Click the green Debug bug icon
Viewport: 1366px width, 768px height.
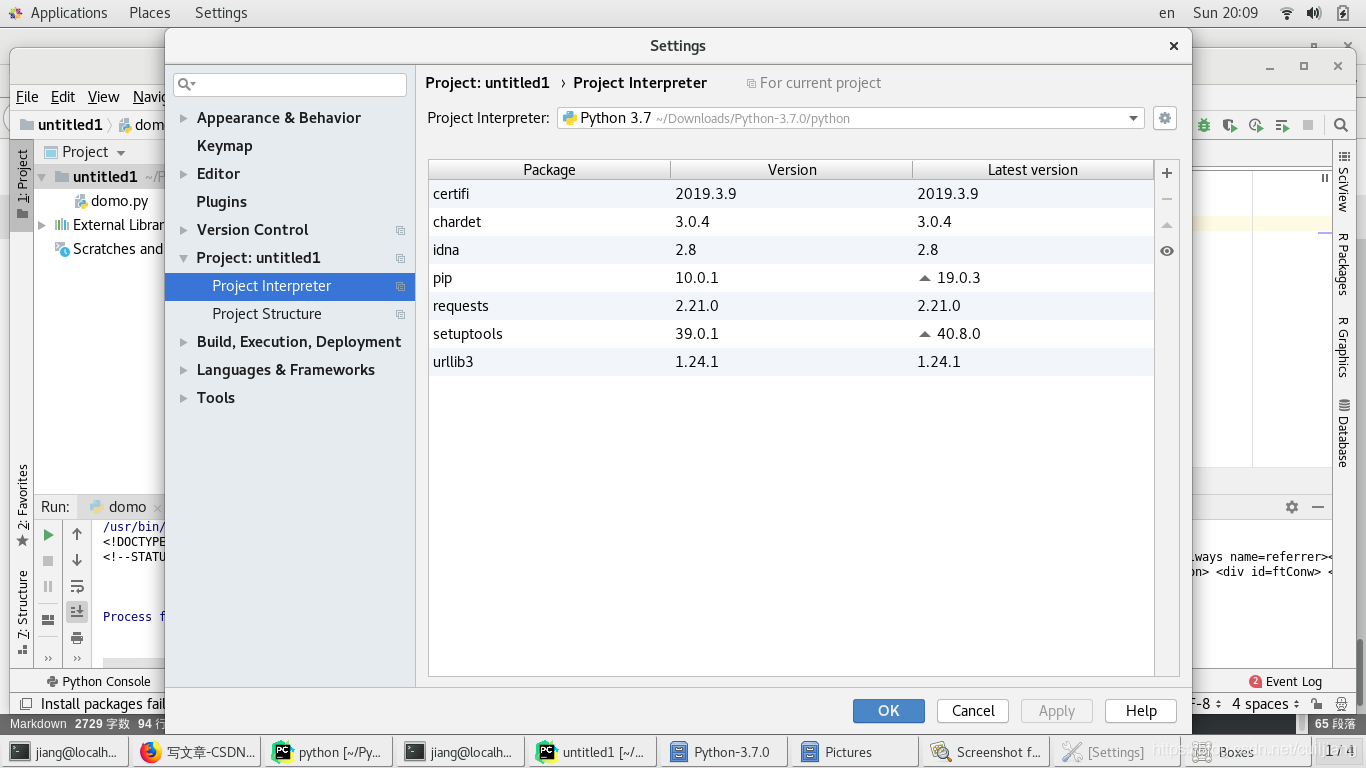click(x=1204, y=125)
